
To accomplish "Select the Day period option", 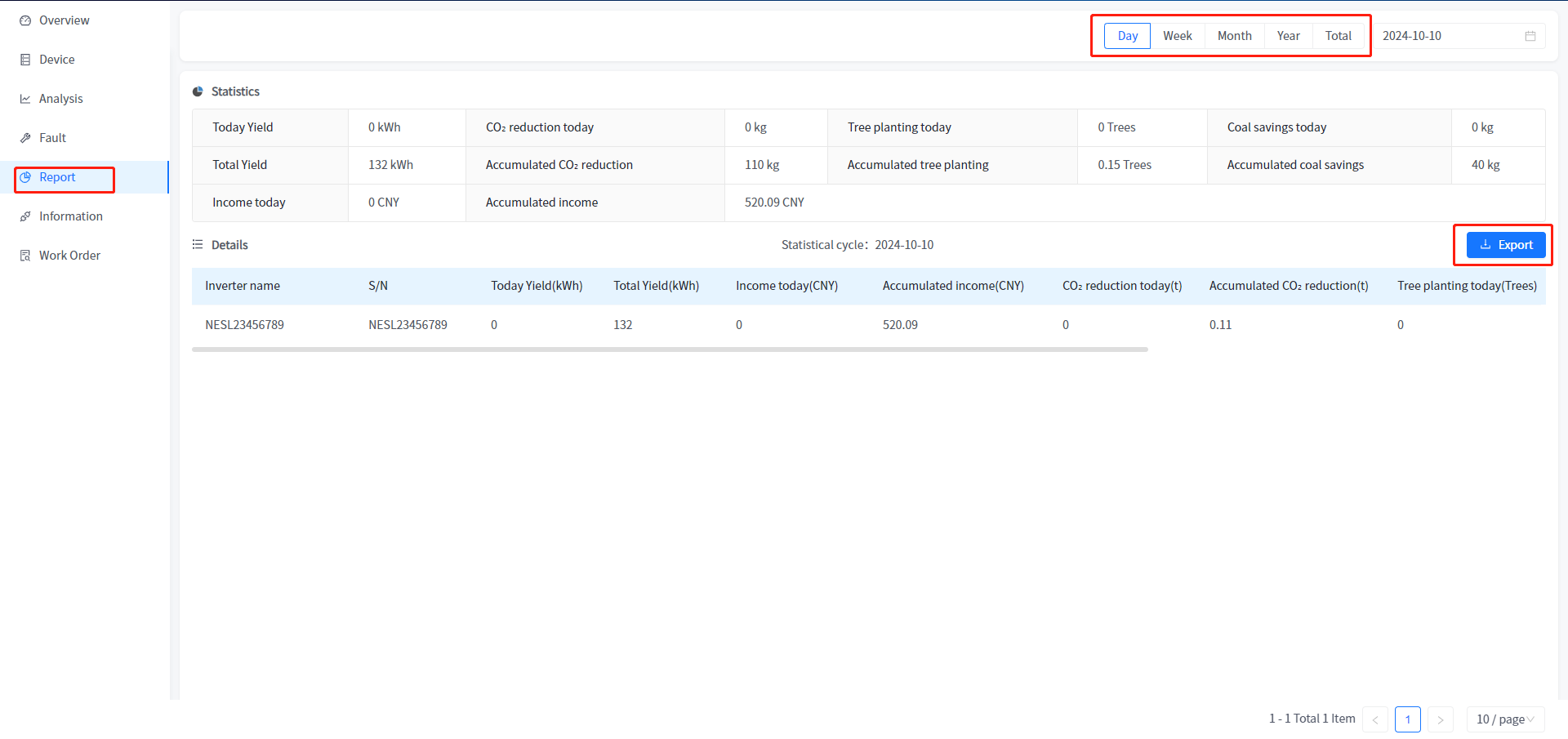I will coord(1127,36).
